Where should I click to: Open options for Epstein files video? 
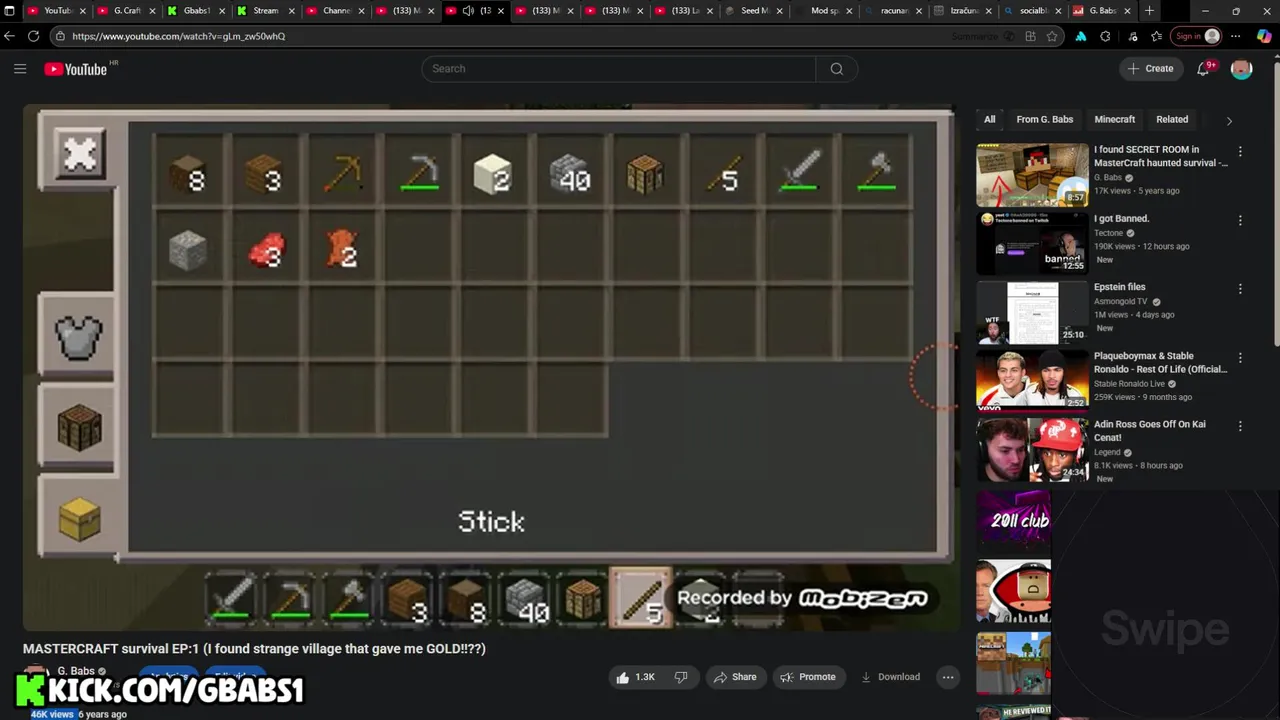coord(1240,288)
